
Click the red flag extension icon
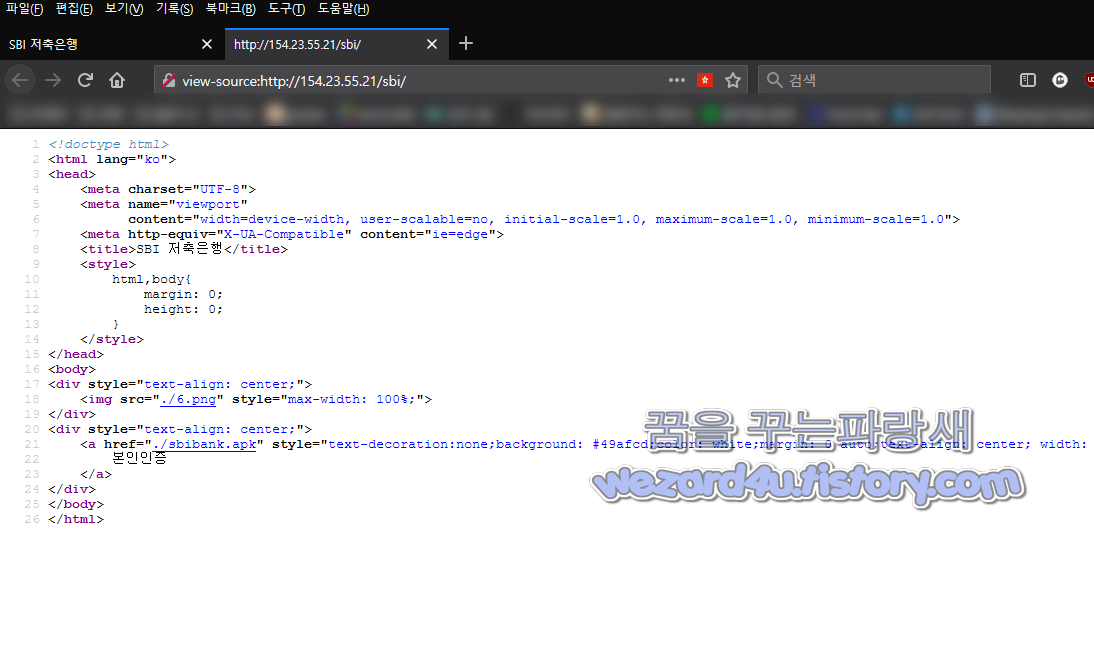(x=705, y=80)
